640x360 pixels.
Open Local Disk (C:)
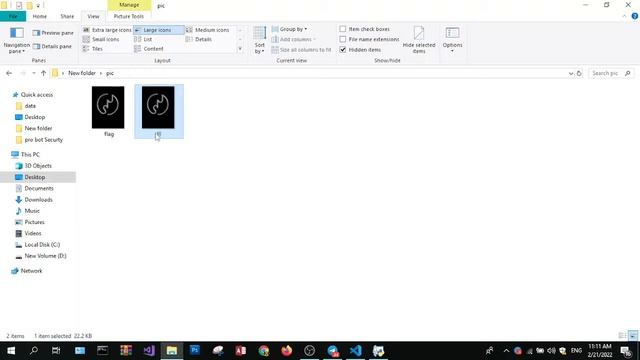[42, 244]
